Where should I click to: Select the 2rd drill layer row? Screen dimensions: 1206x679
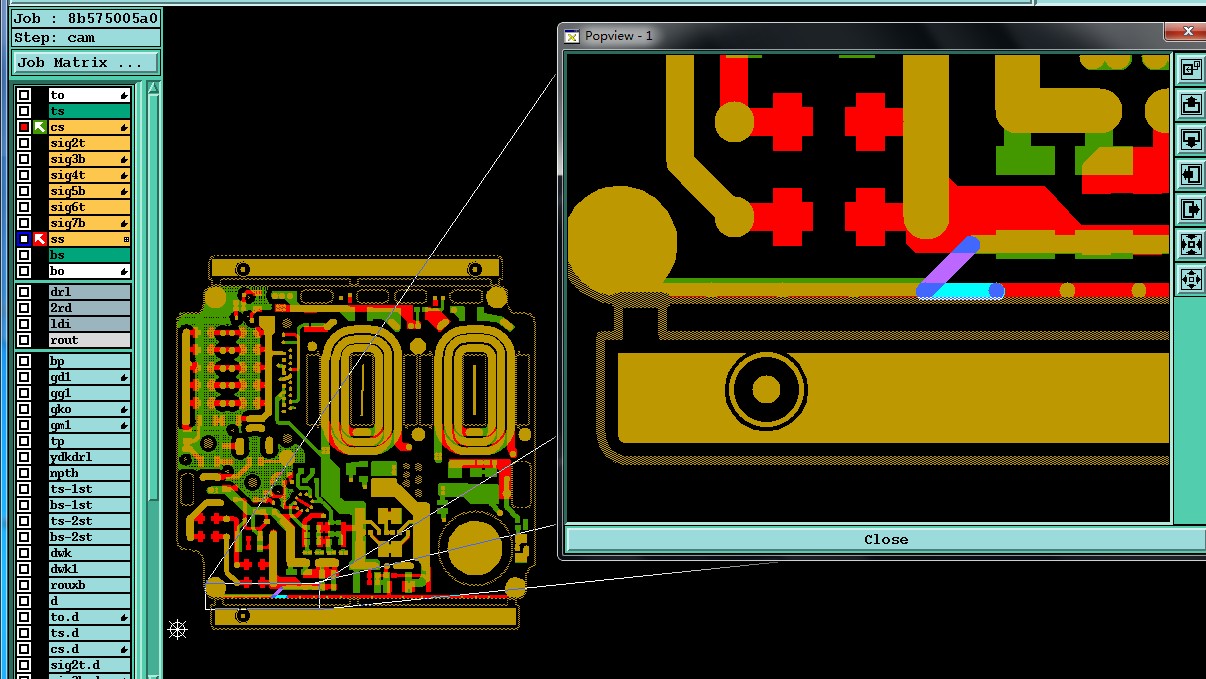pyautogui.click(x=89, y=308)
